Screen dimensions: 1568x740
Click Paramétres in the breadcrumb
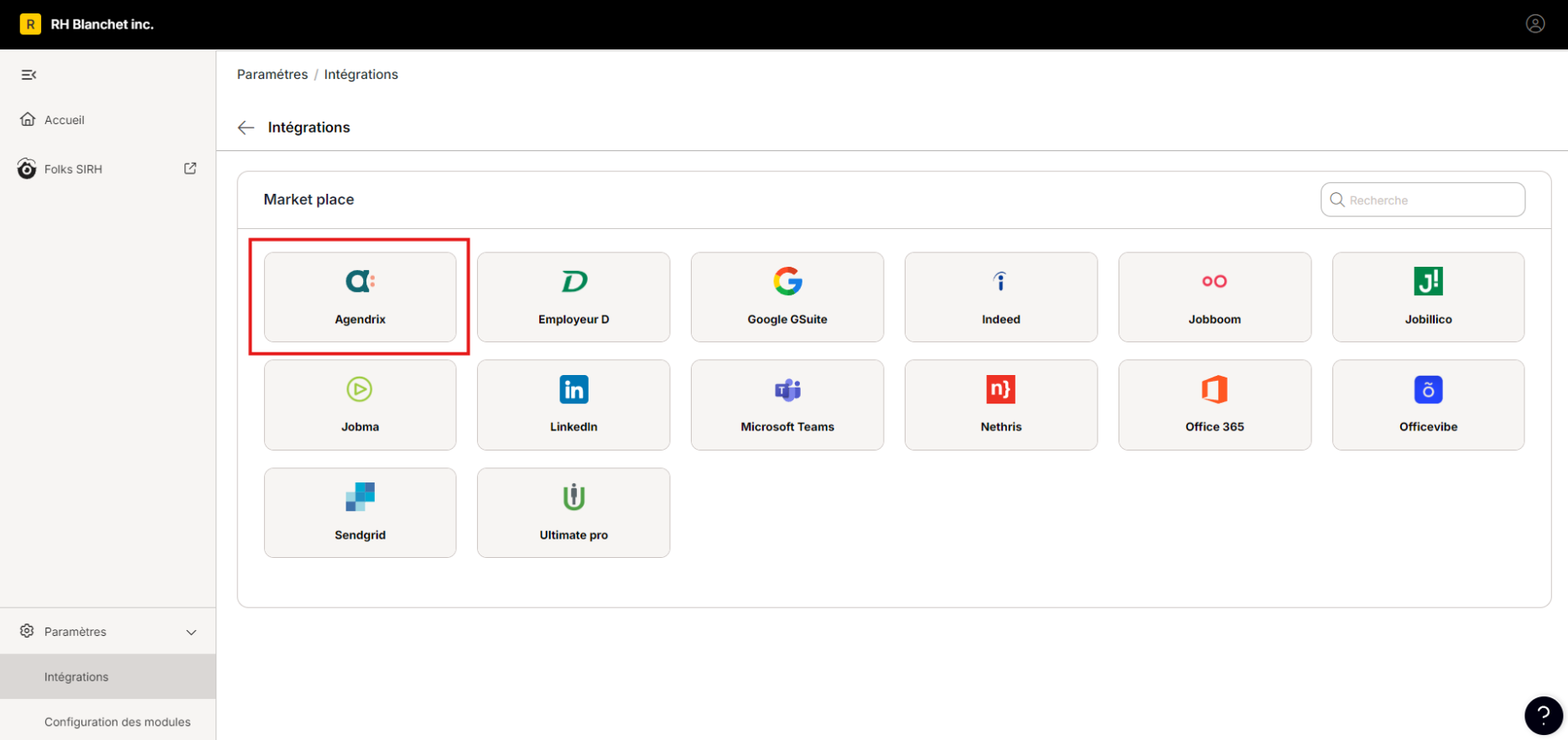(273, 75)
